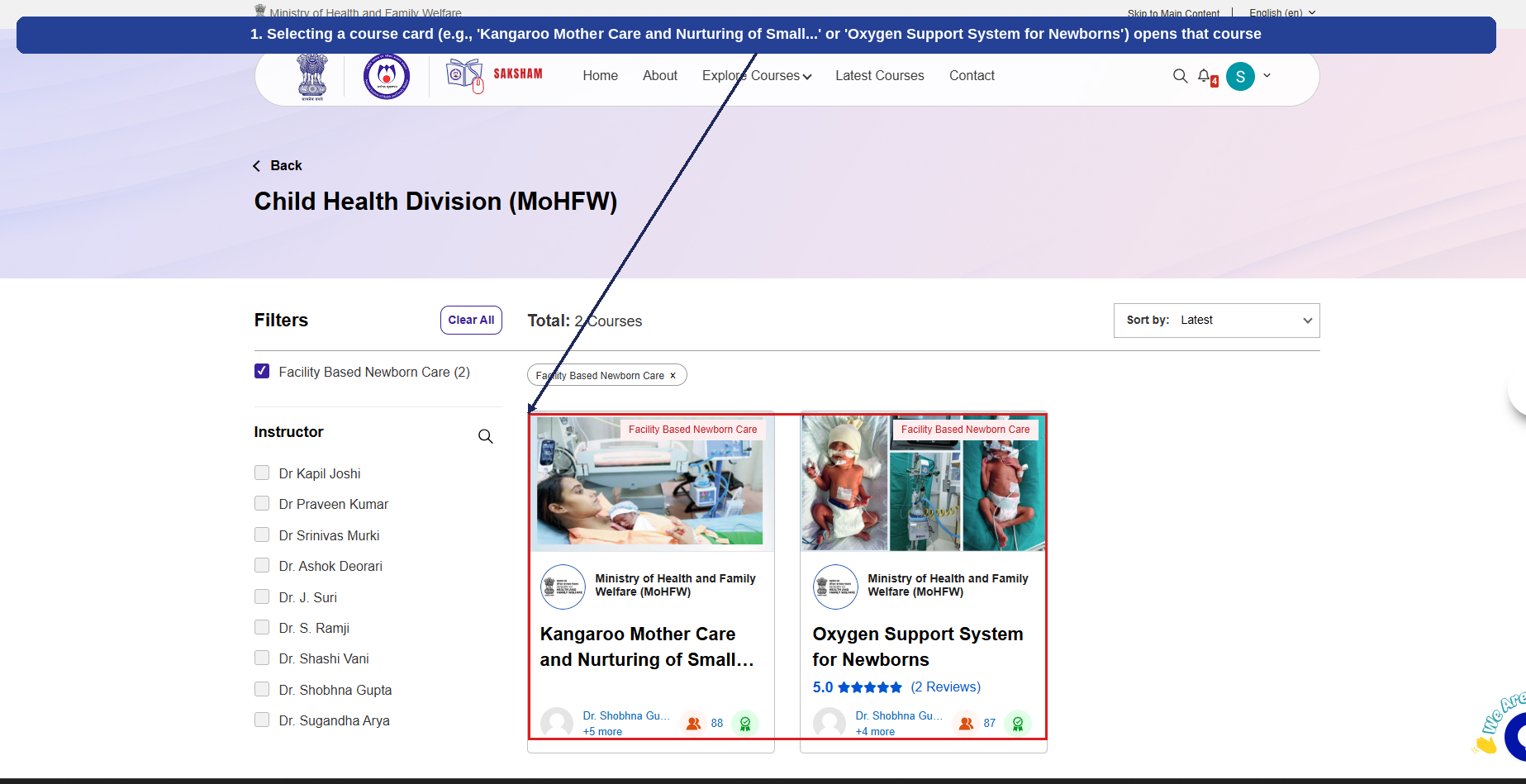Click instructor avatar on Oxygen Support card
The height and width of the screenshot is (784, 1526).
[x=829, y=723]
